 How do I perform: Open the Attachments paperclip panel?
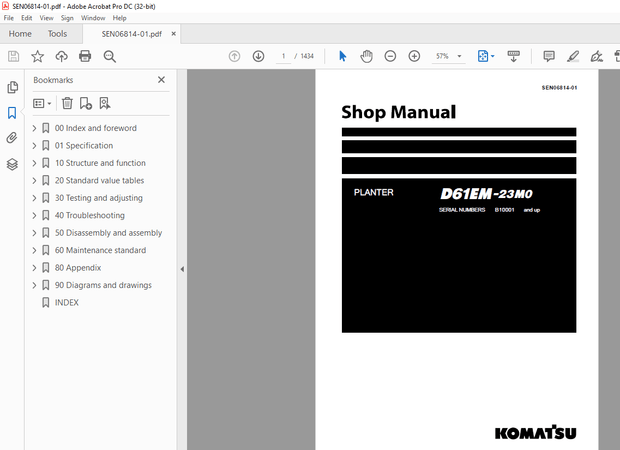pos(12,138)
